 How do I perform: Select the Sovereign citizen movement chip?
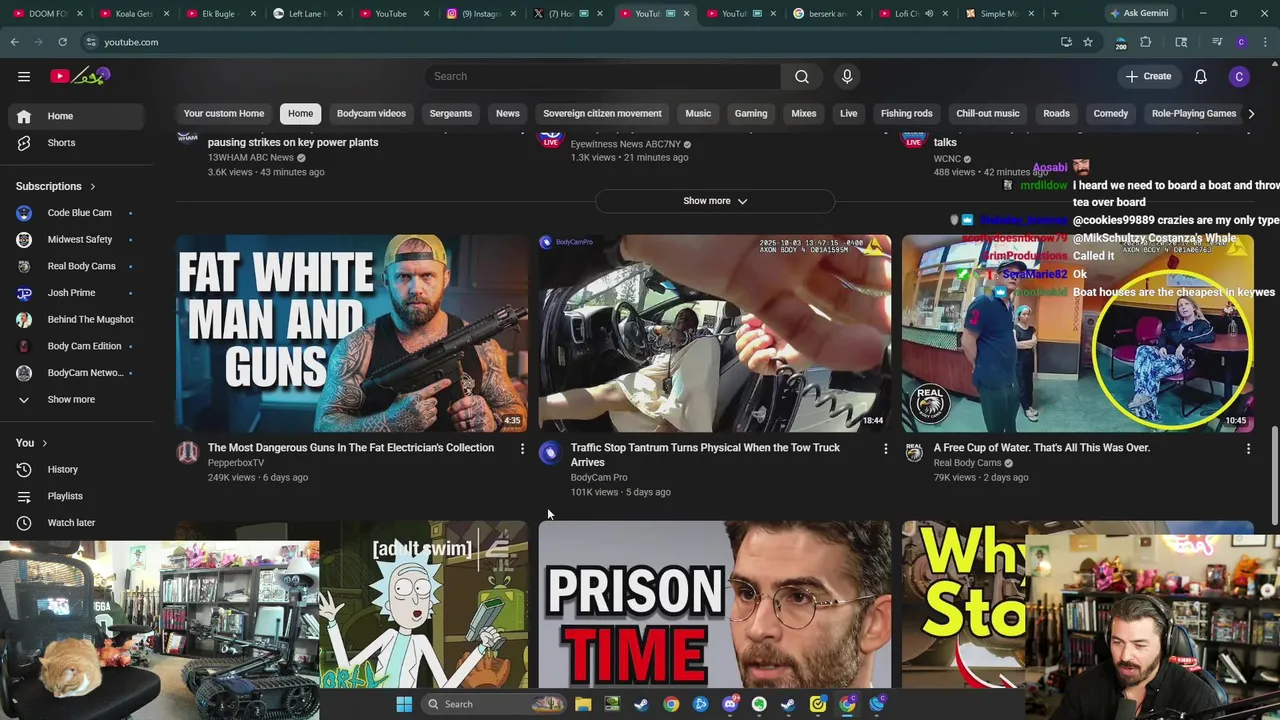602,113
